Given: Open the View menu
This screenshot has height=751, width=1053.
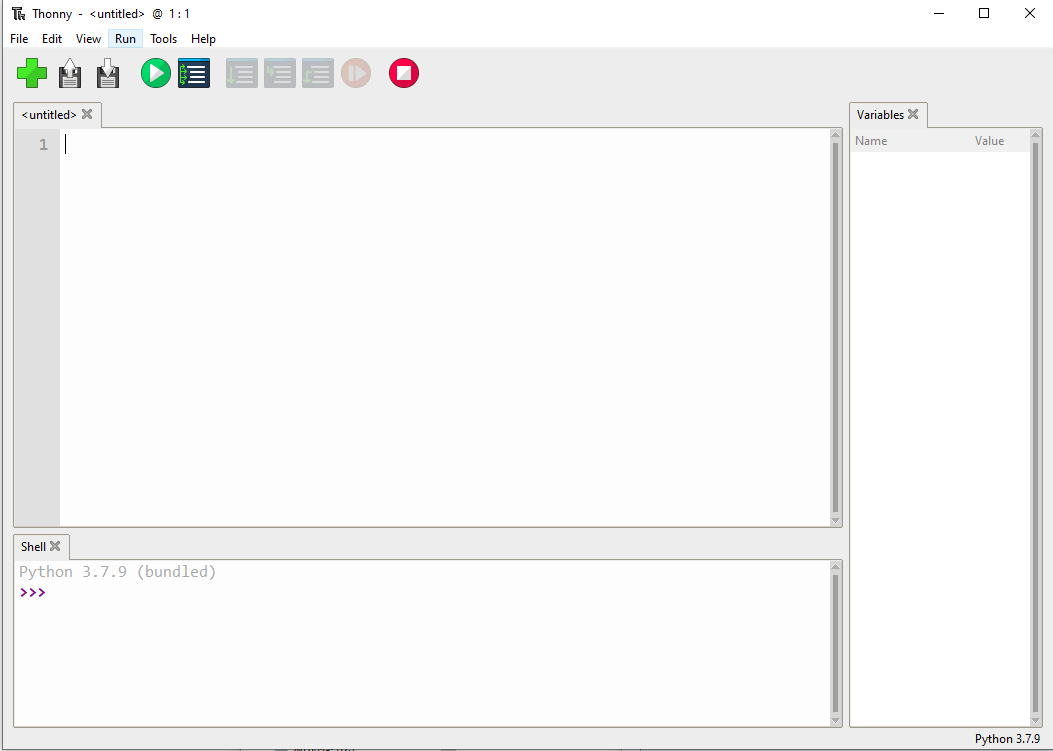Looking at the screenshot, I should pyautogui.click(x=88, y=39).
